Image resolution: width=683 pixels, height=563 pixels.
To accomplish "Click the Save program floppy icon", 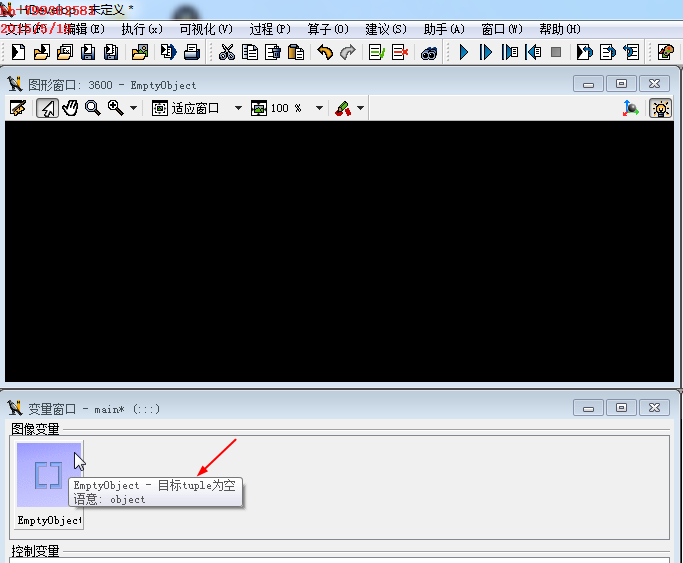I will pos(88,52).
